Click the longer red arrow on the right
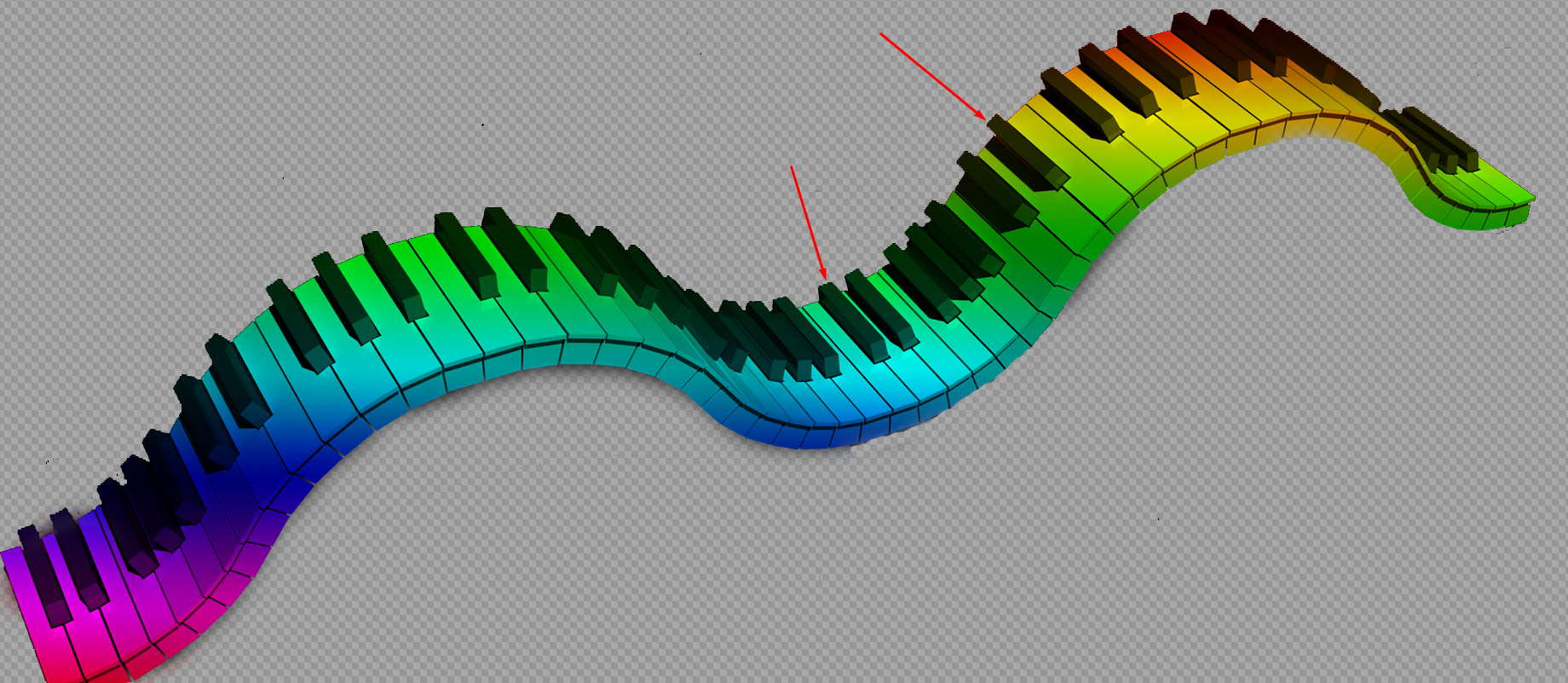 coord(932,75)
